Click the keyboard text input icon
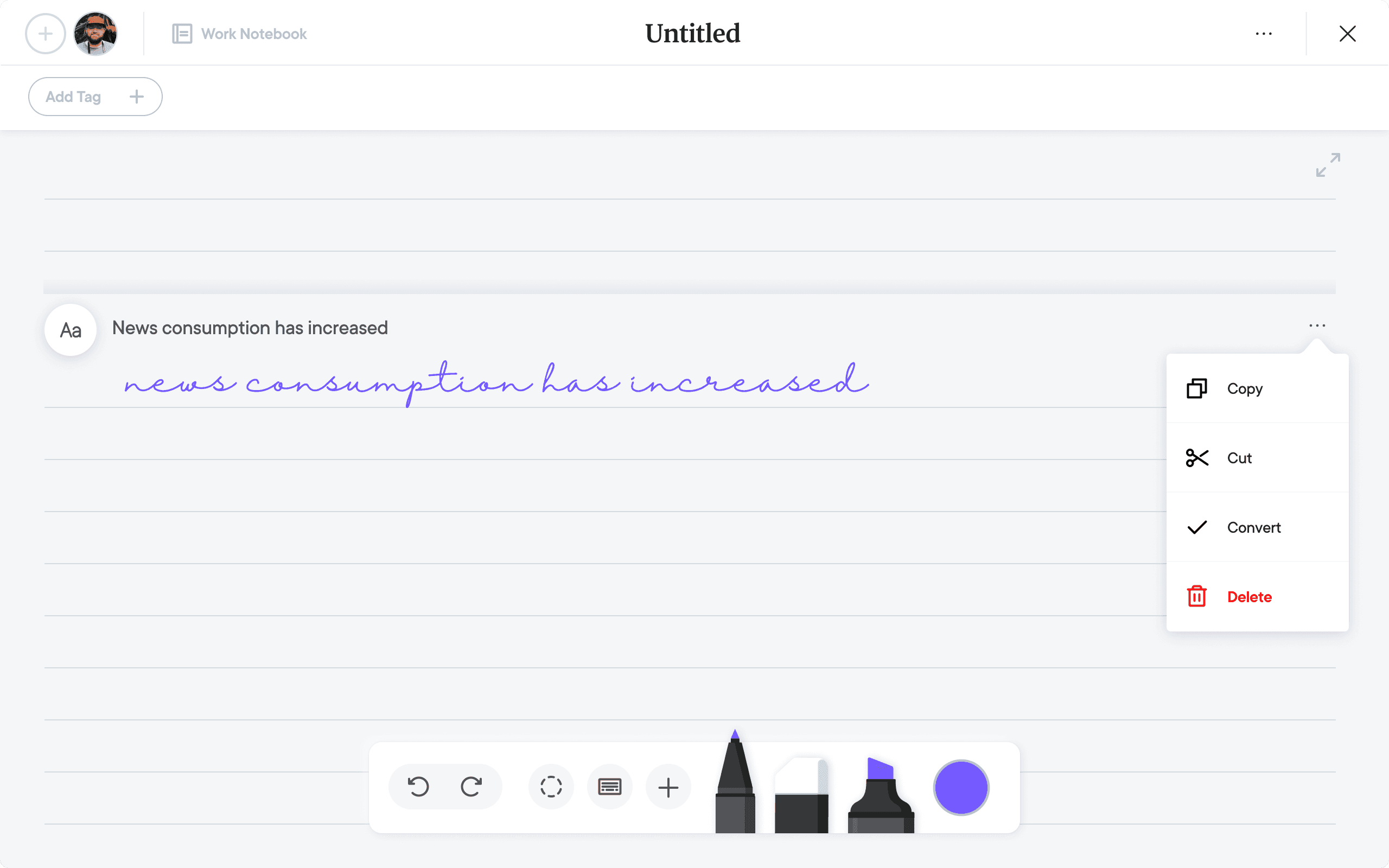1389x868 pixels. click(x=609, y=787)
